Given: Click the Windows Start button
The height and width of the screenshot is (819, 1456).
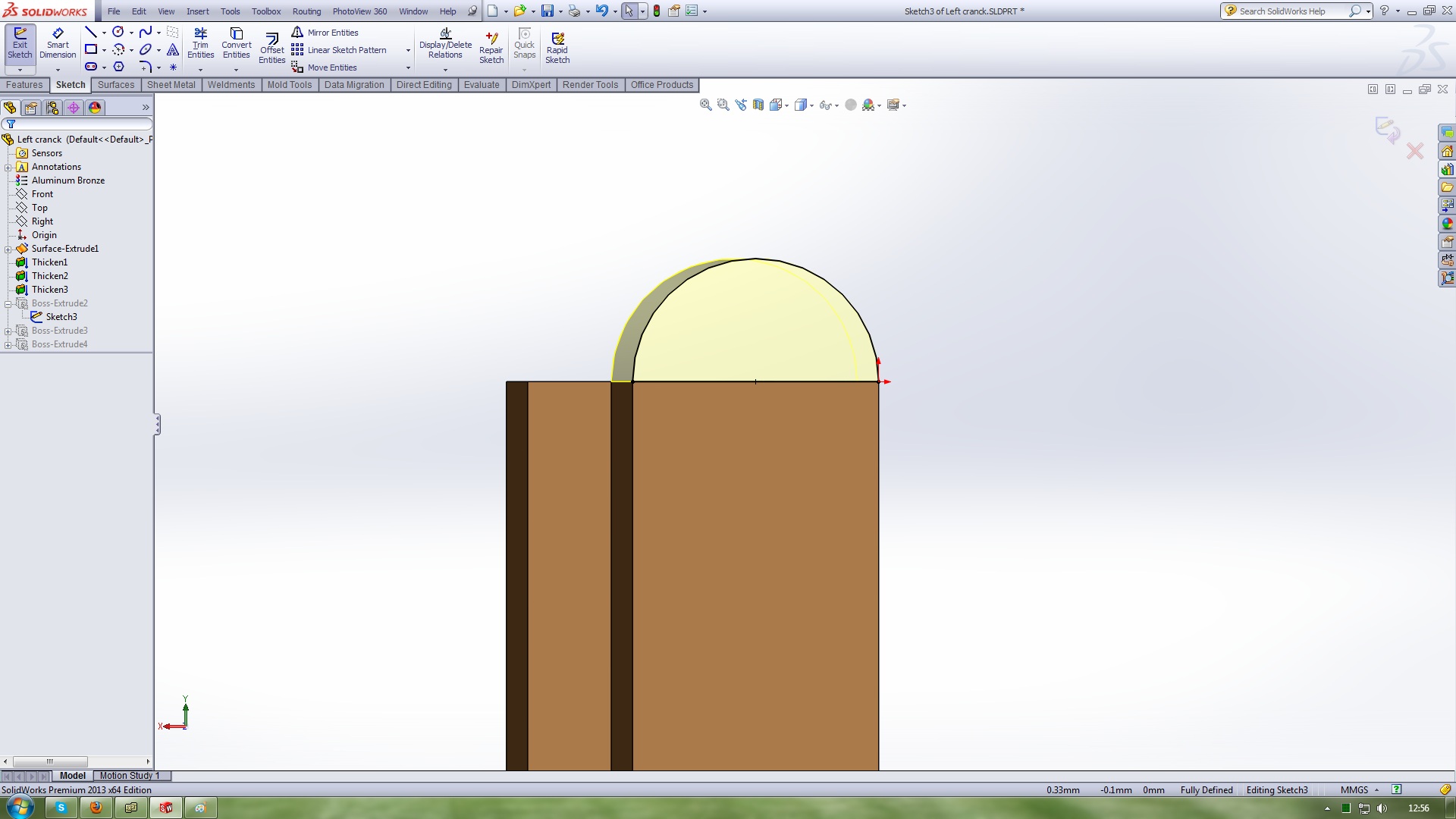Looking at the screenshot, I should point(20,808).
